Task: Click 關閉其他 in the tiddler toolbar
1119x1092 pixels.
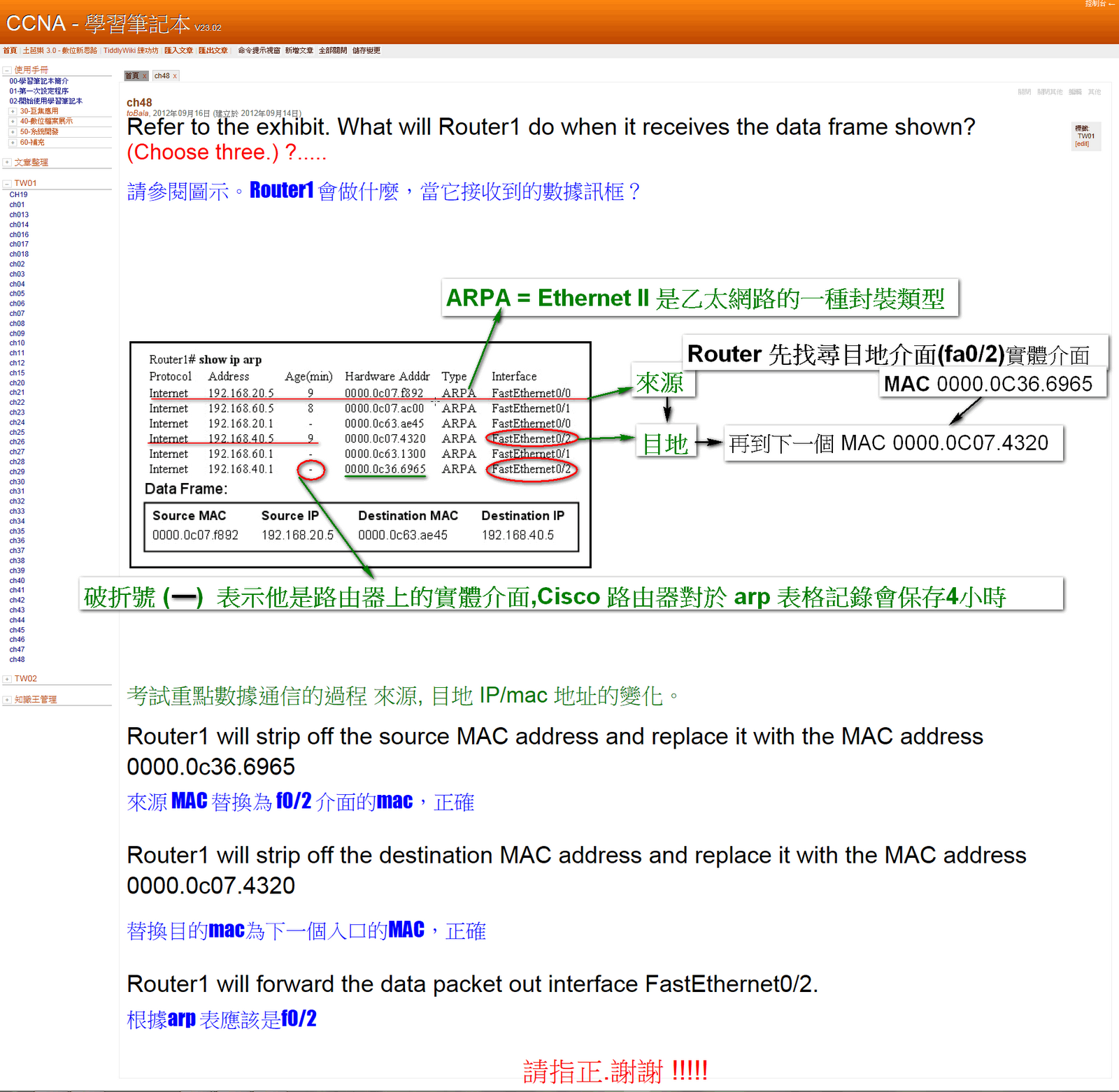Action: click(1050, 92)
